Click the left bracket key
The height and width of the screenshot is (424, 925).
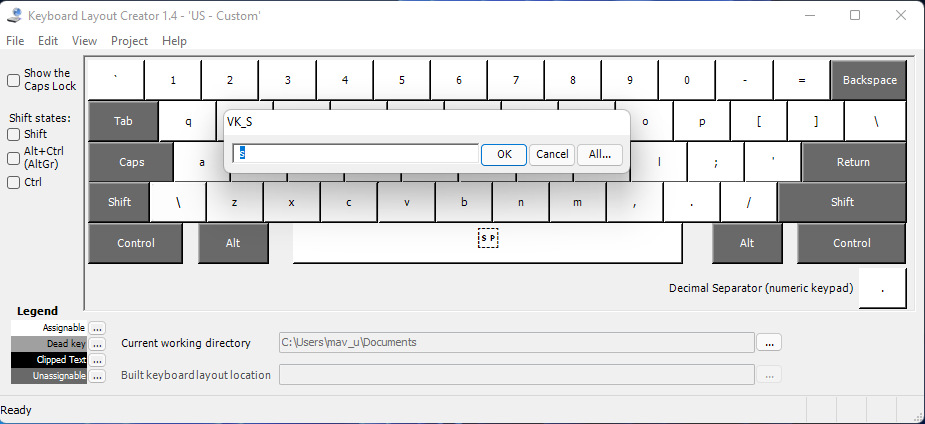tap(759, 121)
